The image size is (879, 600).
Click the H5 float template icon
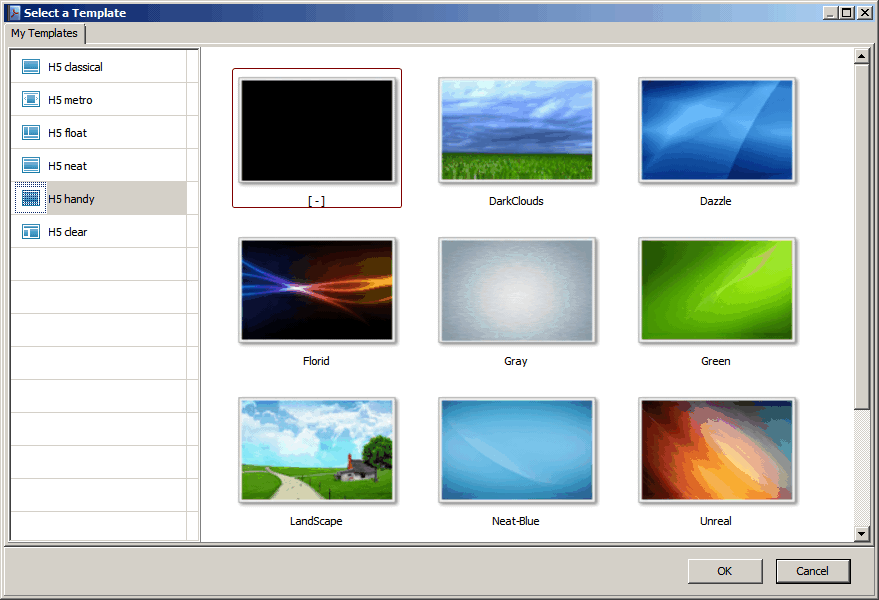pos(31,133)
